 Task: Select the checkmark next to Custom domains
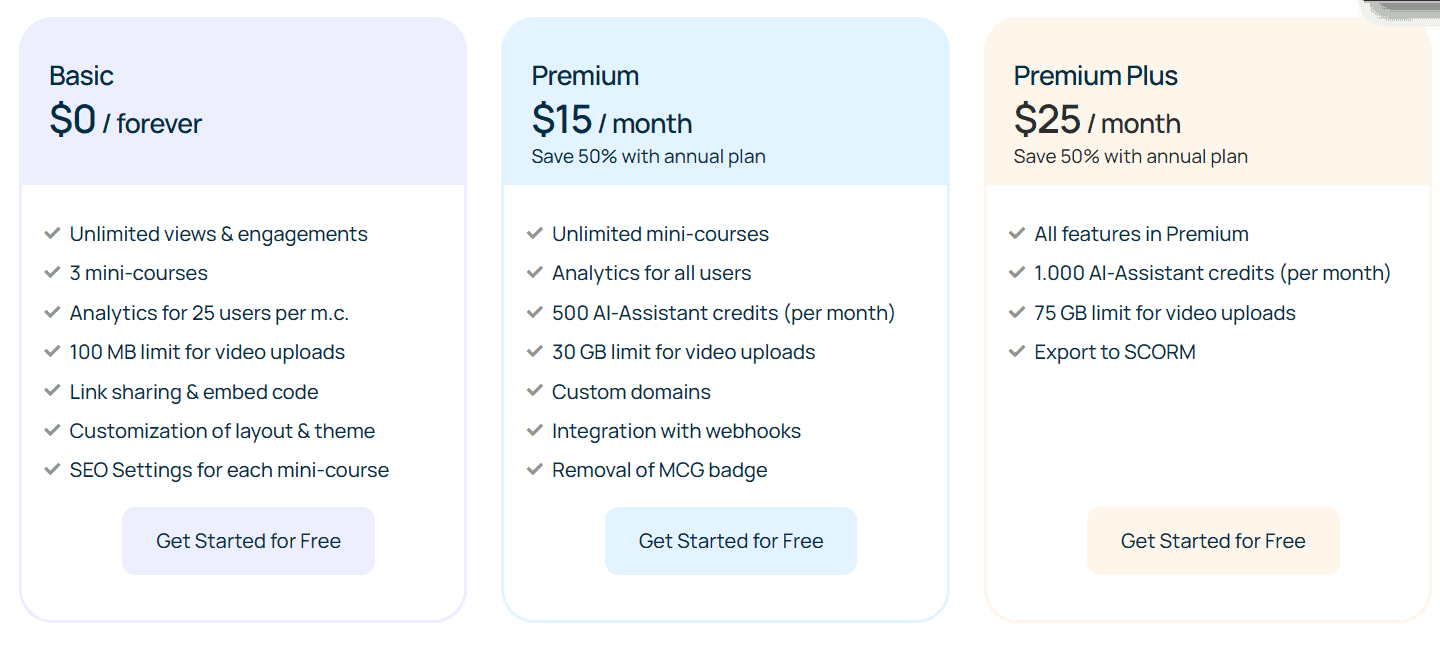[x=535, y=391]
